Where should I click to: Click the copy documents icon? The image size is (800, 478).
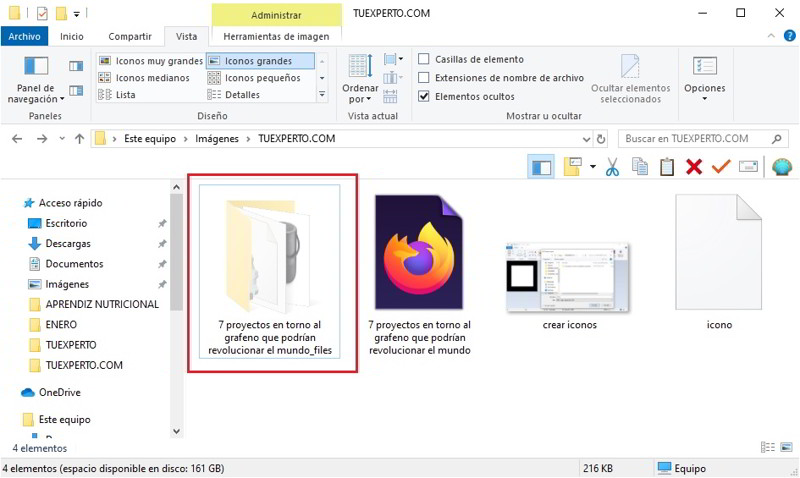pos(639,167)
